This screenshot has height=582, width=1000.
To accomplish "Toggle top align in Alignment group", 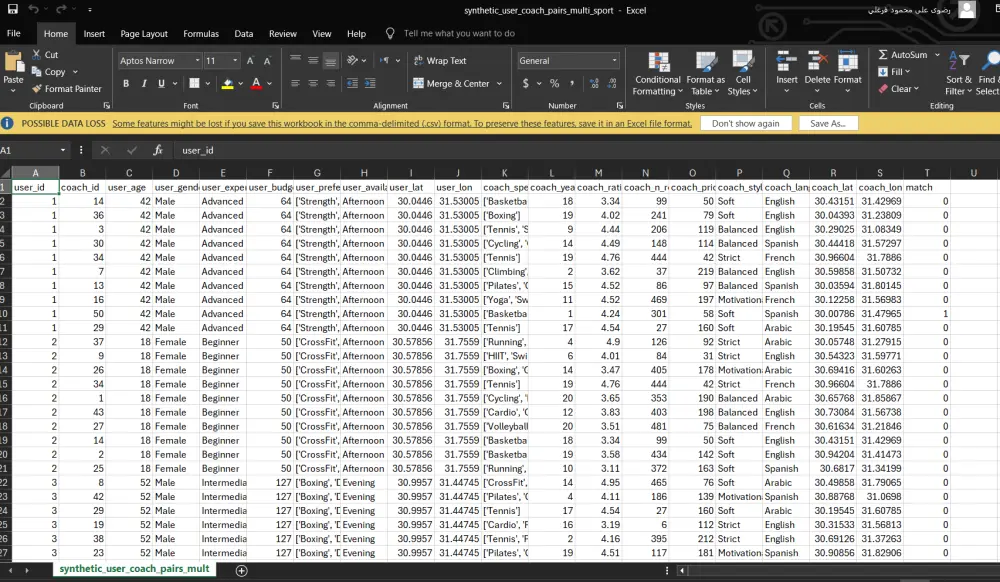I will 295,60.
